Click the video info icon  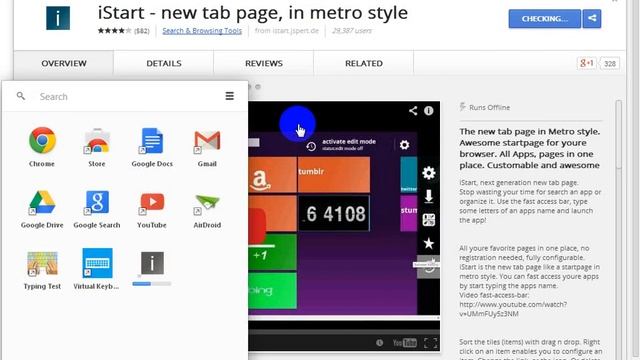pyautogui.click(x=429, y=111)
